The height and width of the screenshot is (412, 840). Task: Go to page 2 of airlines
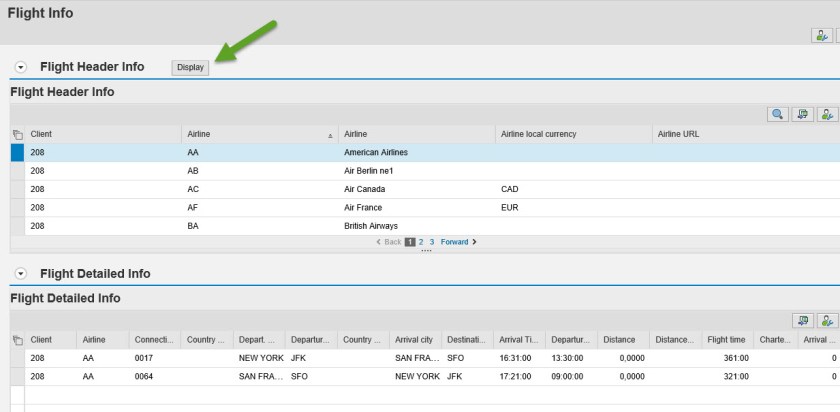pos(421,242)
